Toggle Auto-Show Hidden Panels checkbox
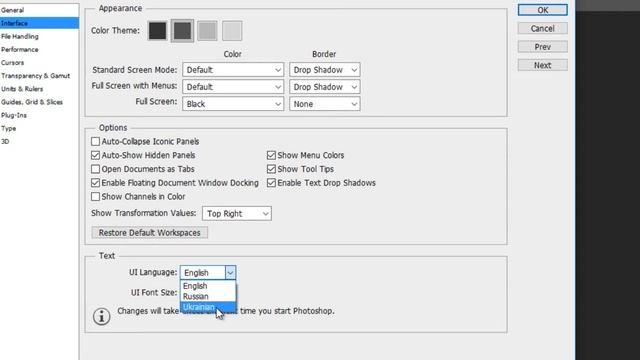This screenshot has height=360, width=640. (x=96, y=156)
